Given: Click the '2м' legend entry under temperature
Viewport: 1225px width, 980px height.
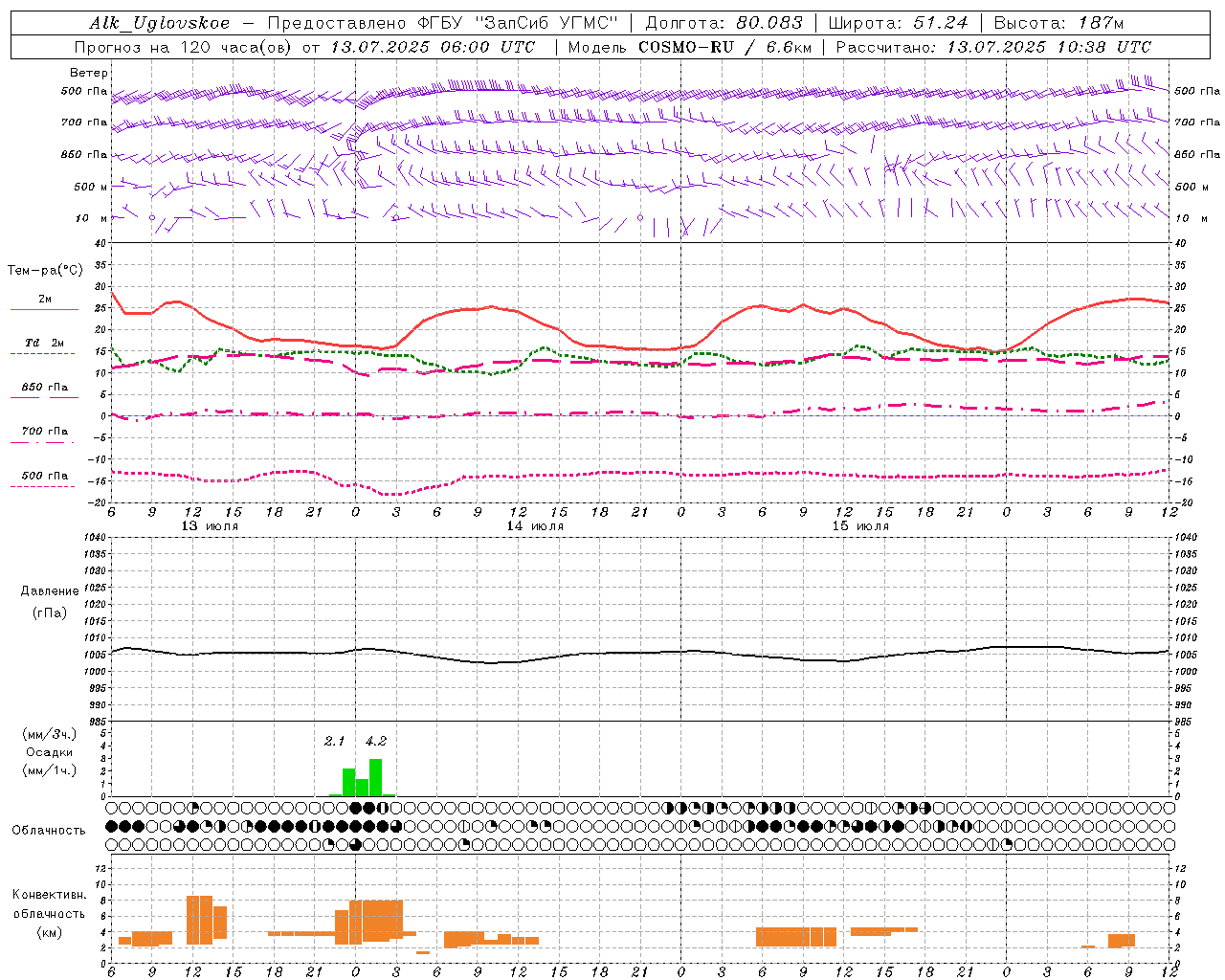Looking at the screenshot, I should (45, 300).
